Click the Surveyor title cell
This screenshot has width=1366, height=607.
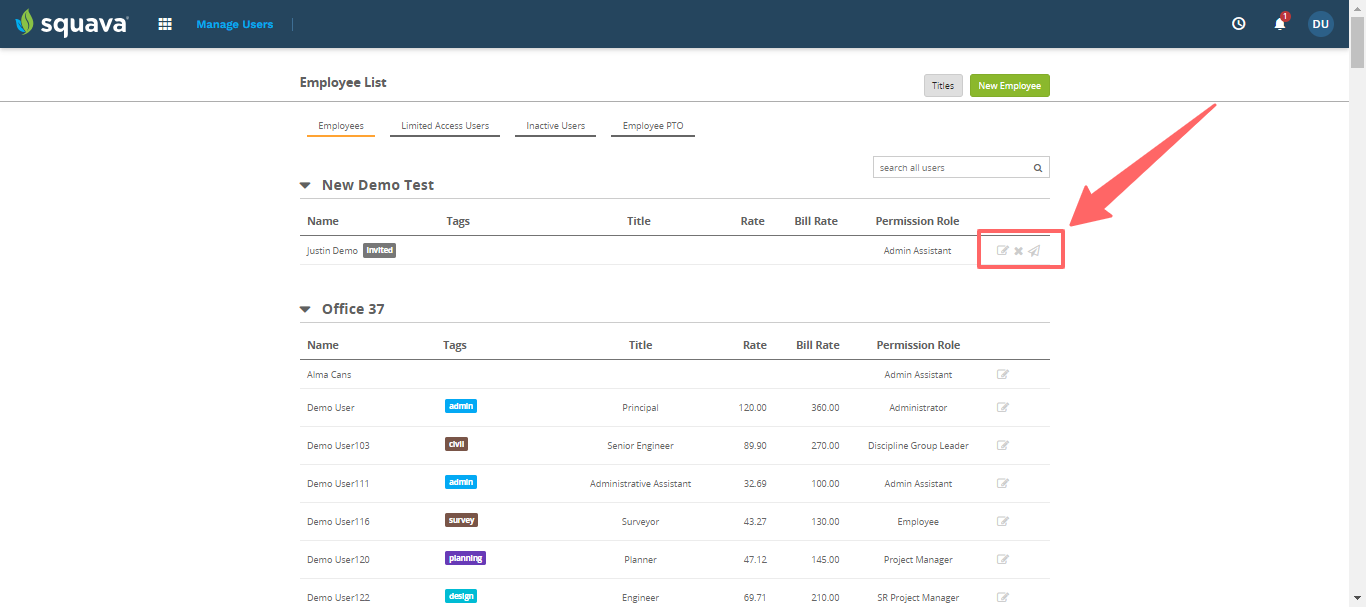640,522
